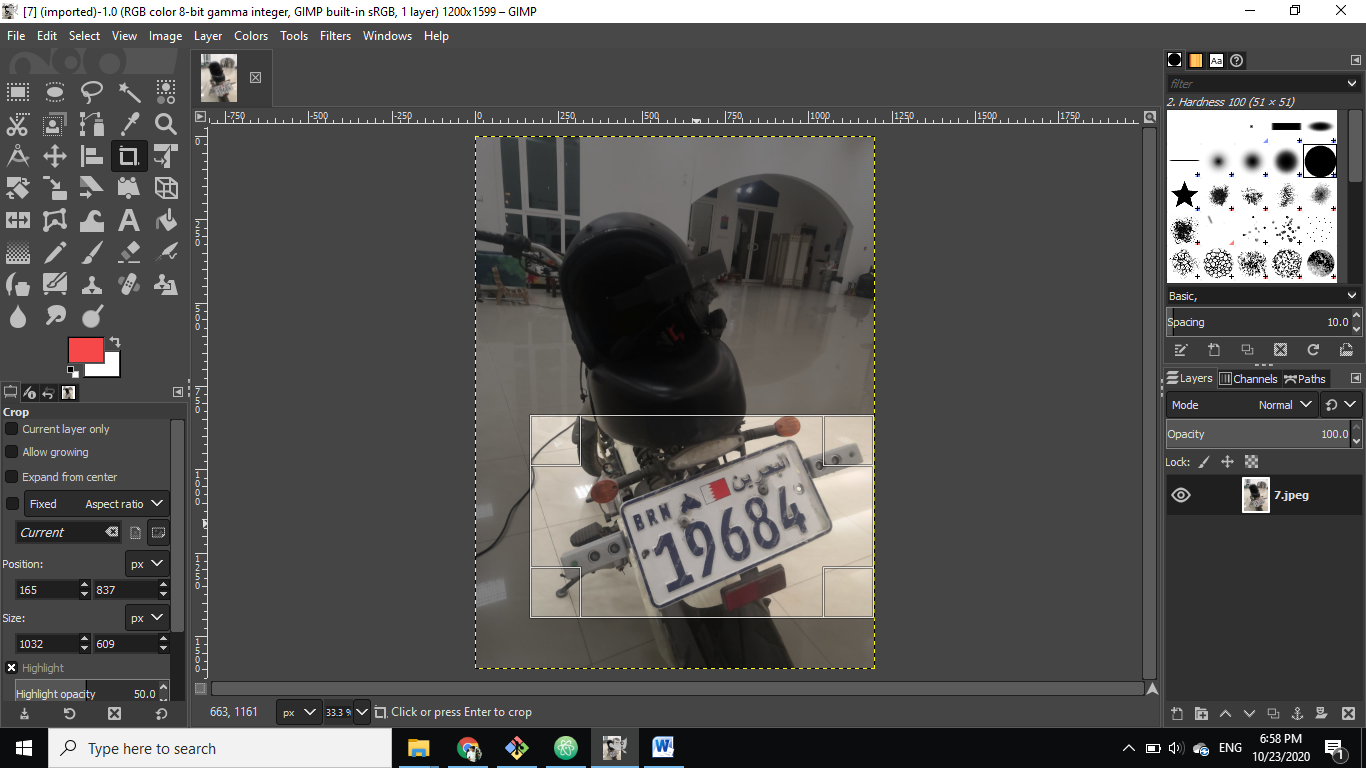1366x768 pixels.
Task: Uncheck the Highlight option
Action: [12, 668]
